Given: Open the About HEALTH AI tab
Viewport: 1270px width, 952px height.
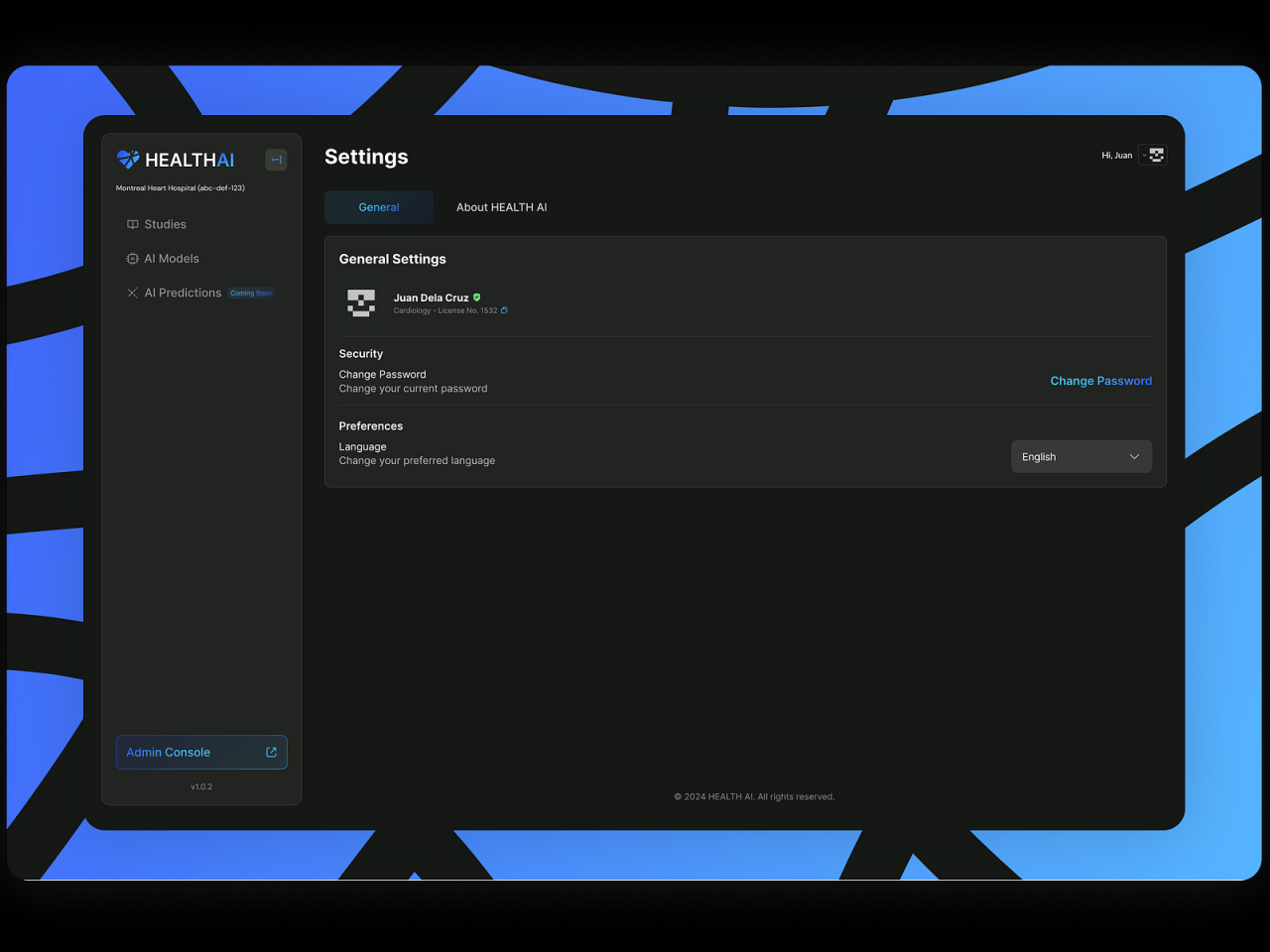Looking at the screenshot, I should point(501,207).
